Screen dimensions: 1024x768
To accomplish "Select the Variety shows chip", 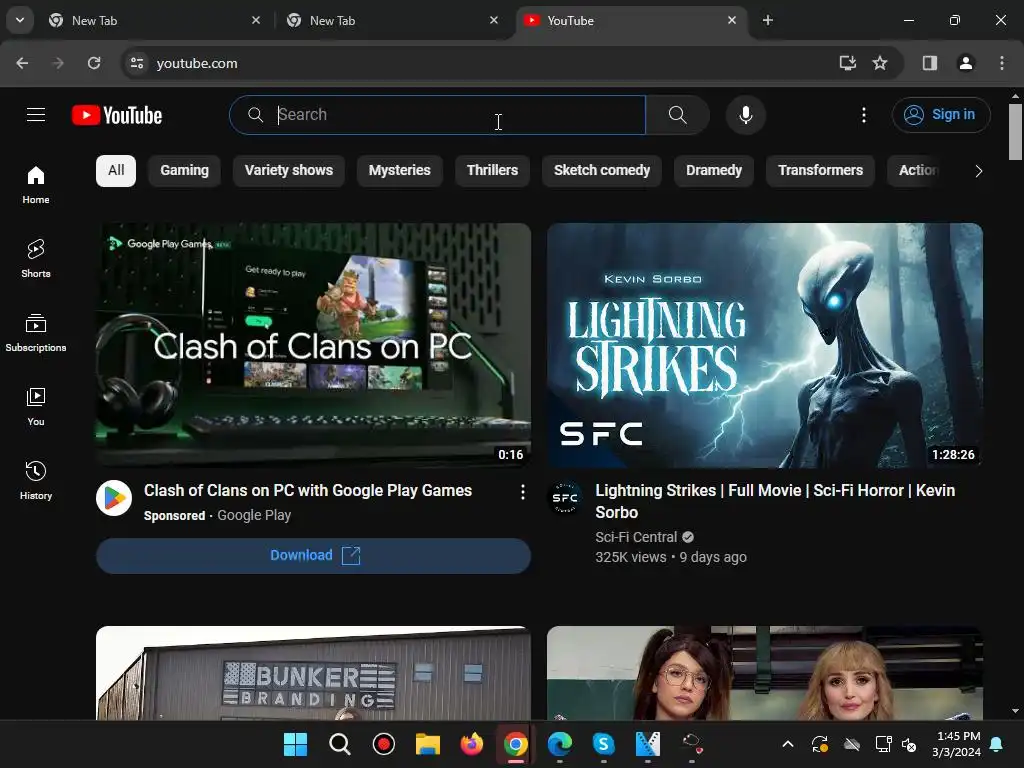I will [289, 170].
